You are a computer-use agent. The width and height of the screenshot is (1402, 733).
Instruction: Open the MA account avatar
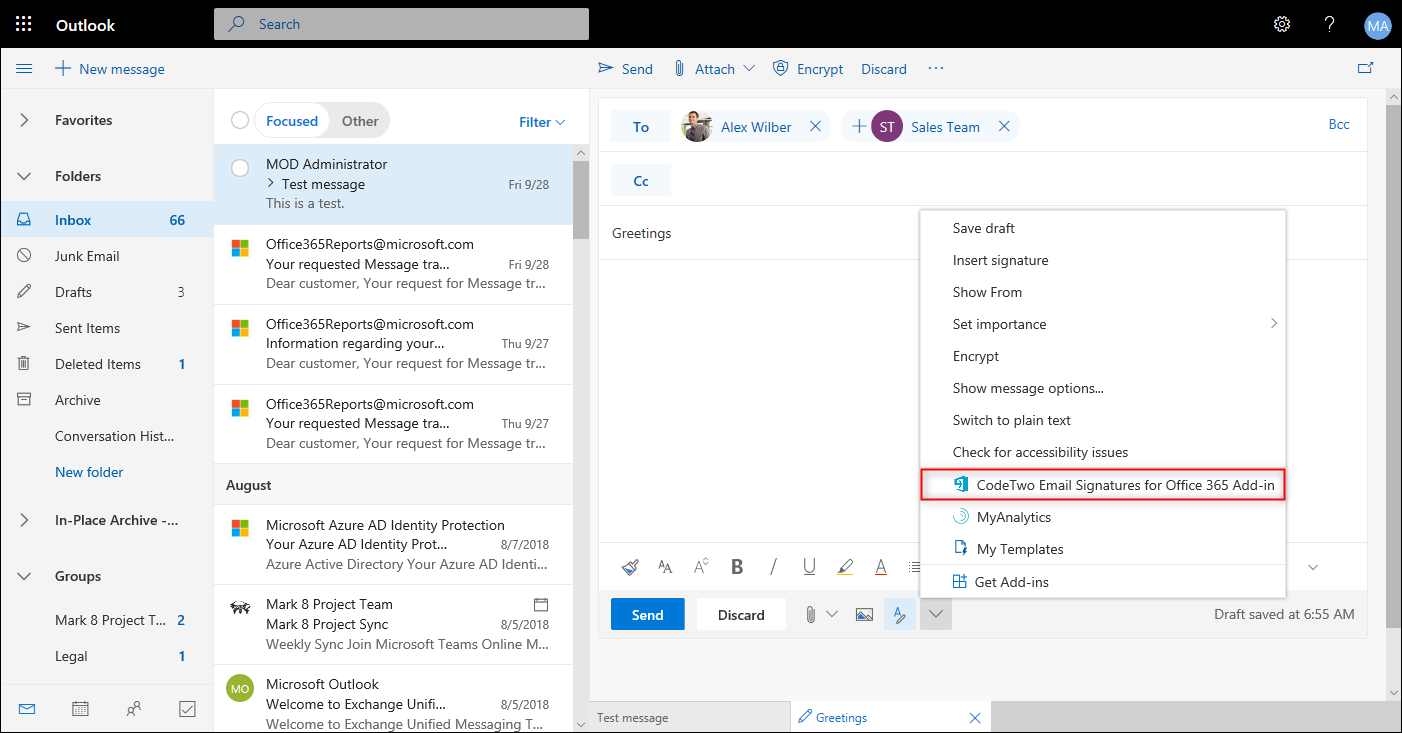[1378, 26]
